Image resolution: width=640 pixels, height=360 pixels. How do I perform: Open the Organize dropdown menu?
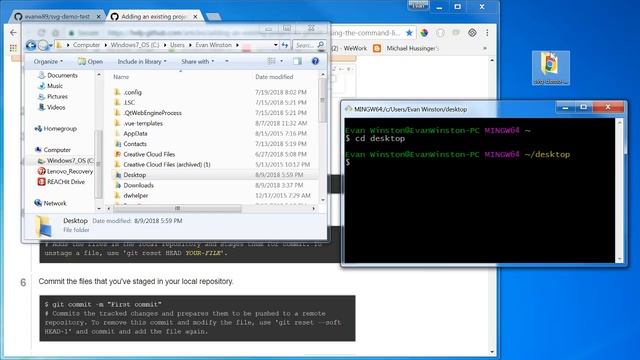[48, 62]
